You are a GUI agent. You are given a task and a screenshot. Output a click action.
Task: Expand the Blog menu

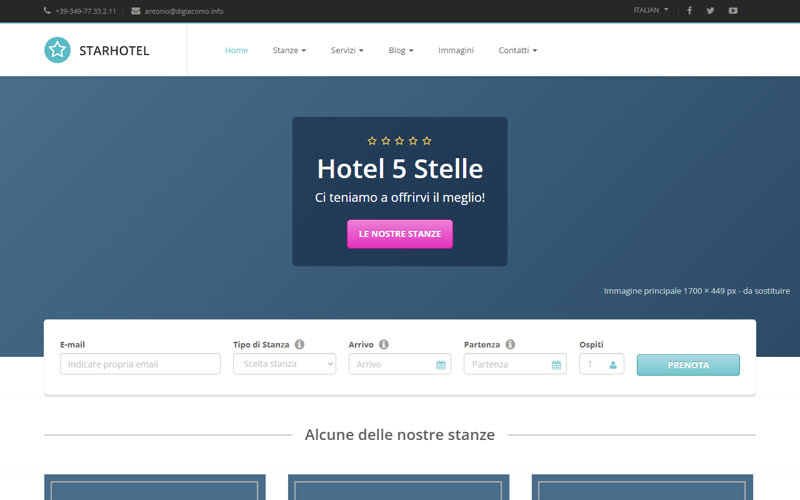tap(401, 50)
